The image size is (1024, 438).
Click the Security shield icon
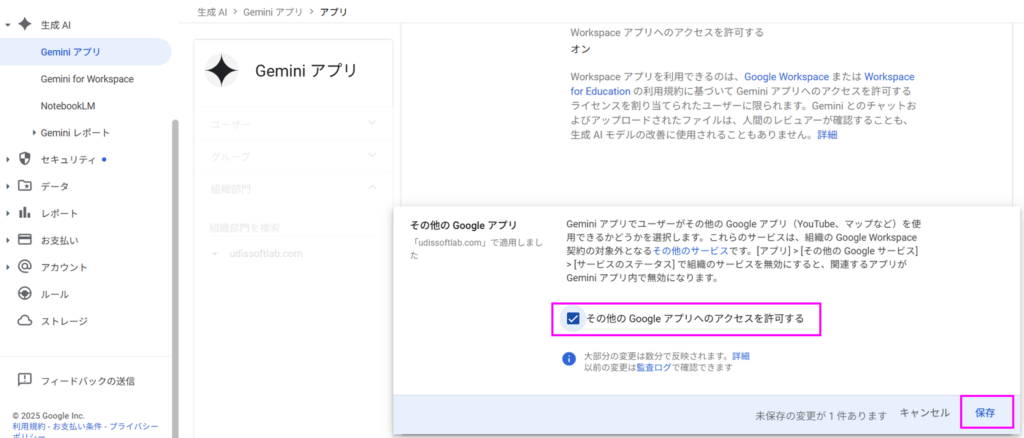coord(25,159)
